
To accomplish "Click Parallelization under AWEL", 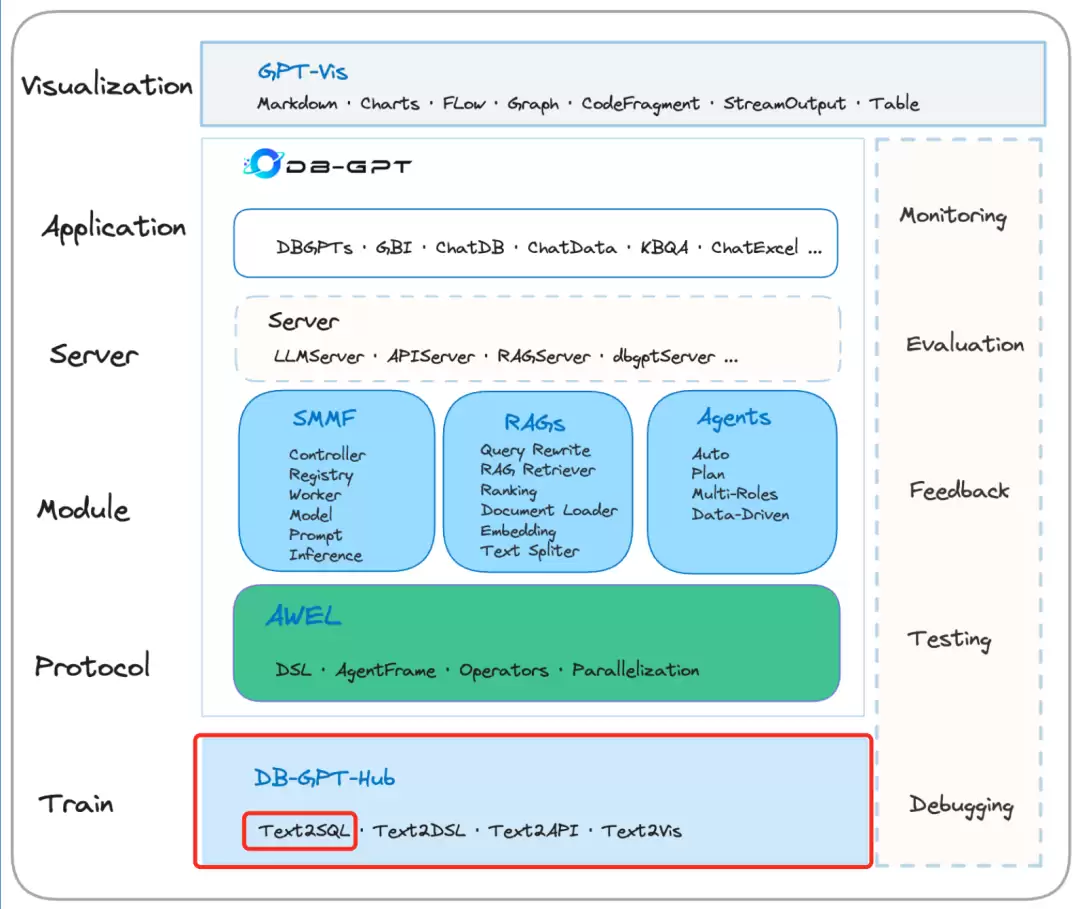I will [x=635, y=670].
